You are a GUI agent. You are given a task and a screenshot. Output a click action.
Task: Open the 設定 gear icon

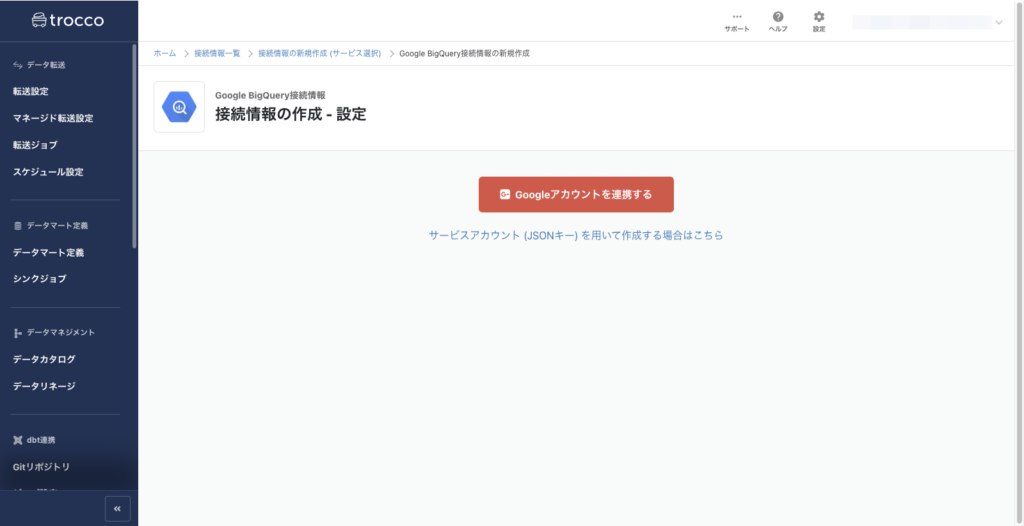[819, 21]
